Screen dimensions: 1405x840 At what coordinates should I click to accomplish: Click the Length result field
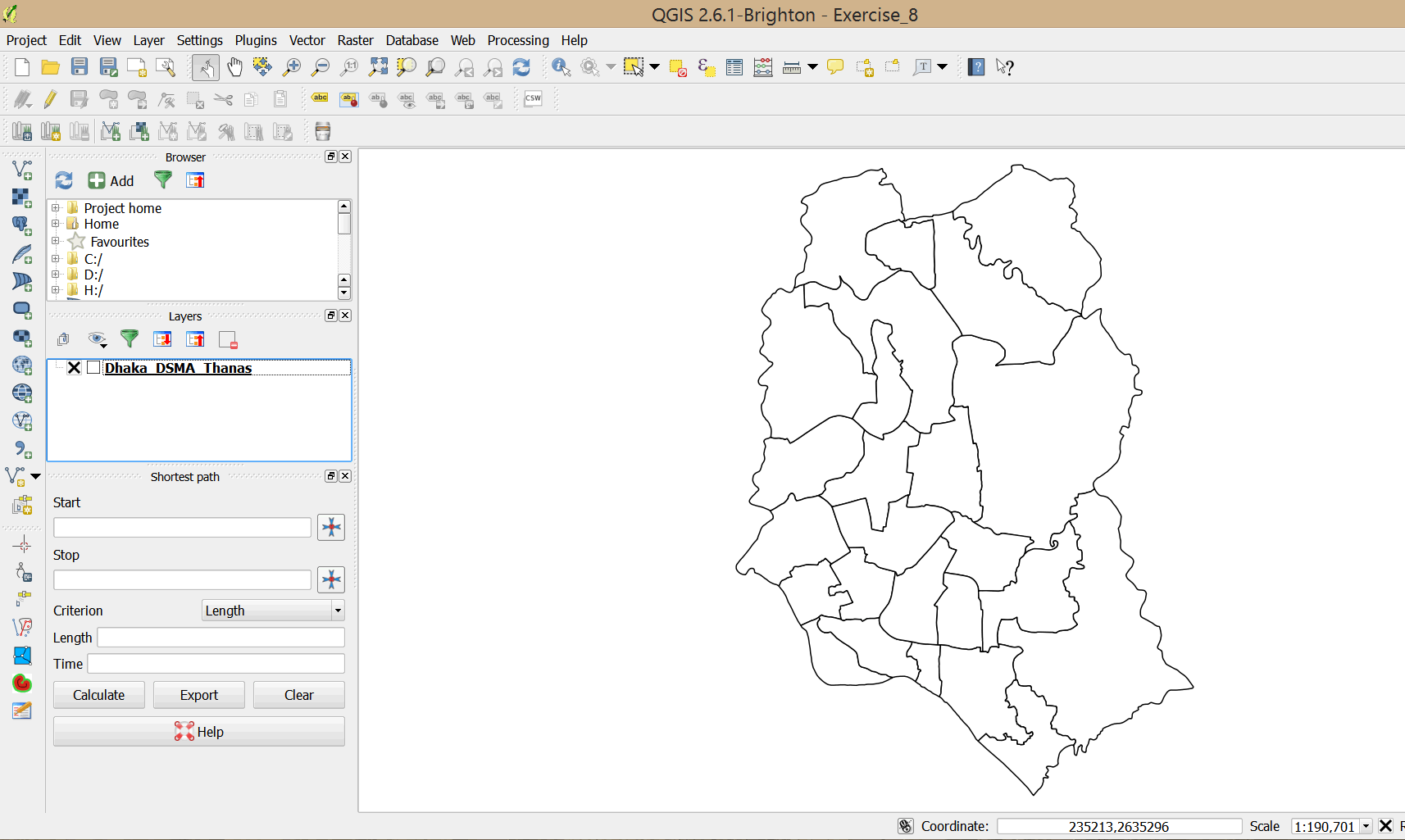click(x=221, y=637)
